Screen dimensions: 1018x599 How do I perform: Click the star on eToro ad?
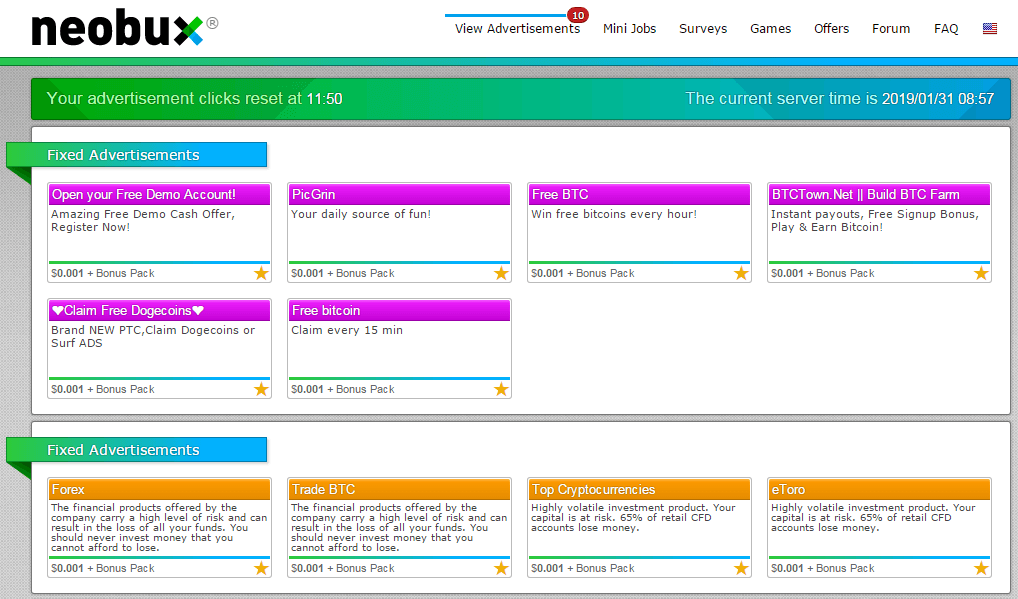tap(981, 568)
